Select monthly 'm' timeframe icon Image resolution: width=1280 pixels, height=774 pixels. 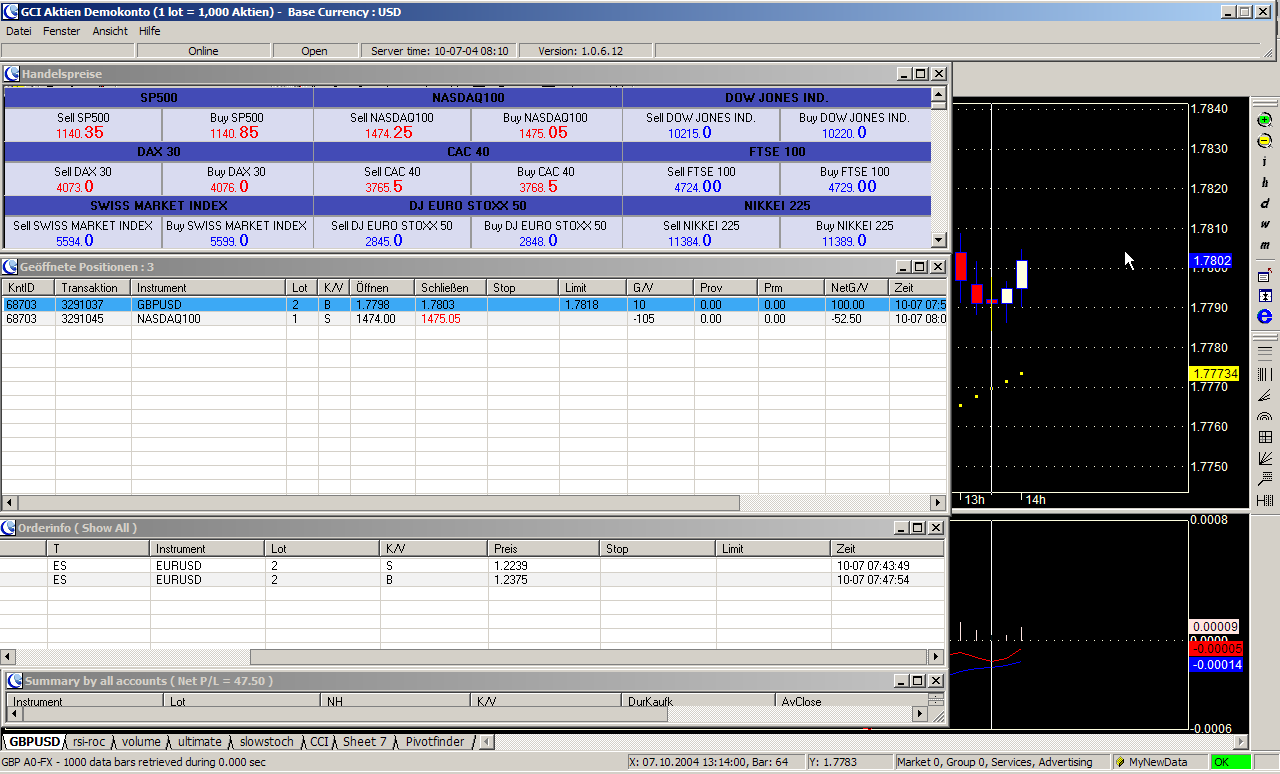click(1264, 245)
